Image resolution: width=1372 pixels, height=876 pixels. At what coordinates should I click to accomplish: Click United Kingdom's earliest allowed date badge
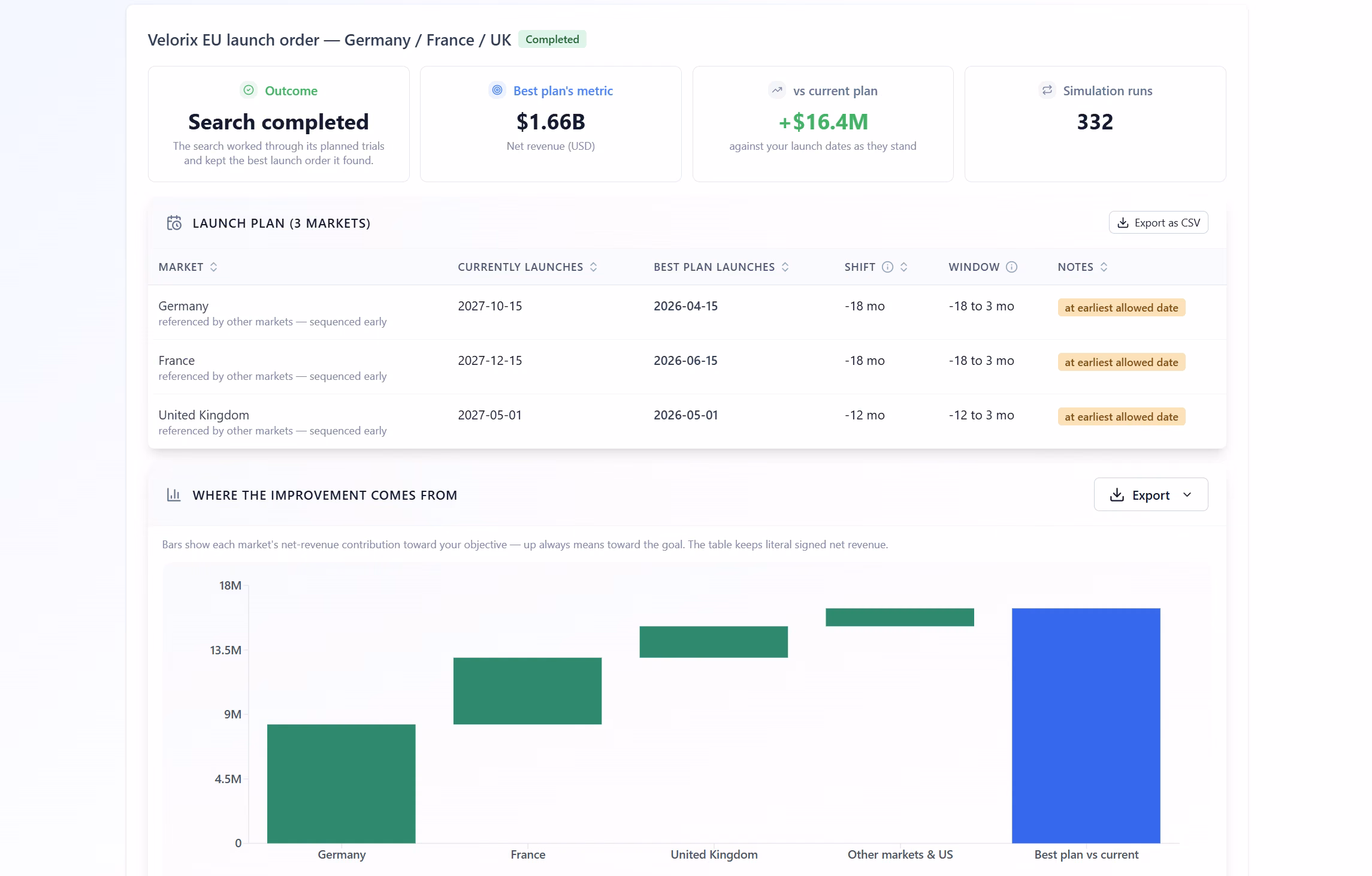click(1121, 417)
